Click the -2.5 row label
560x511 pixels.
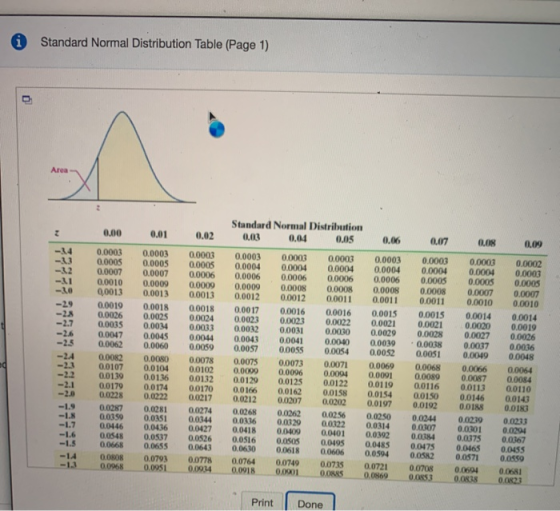pyautogui.click(x=64, y=343)
